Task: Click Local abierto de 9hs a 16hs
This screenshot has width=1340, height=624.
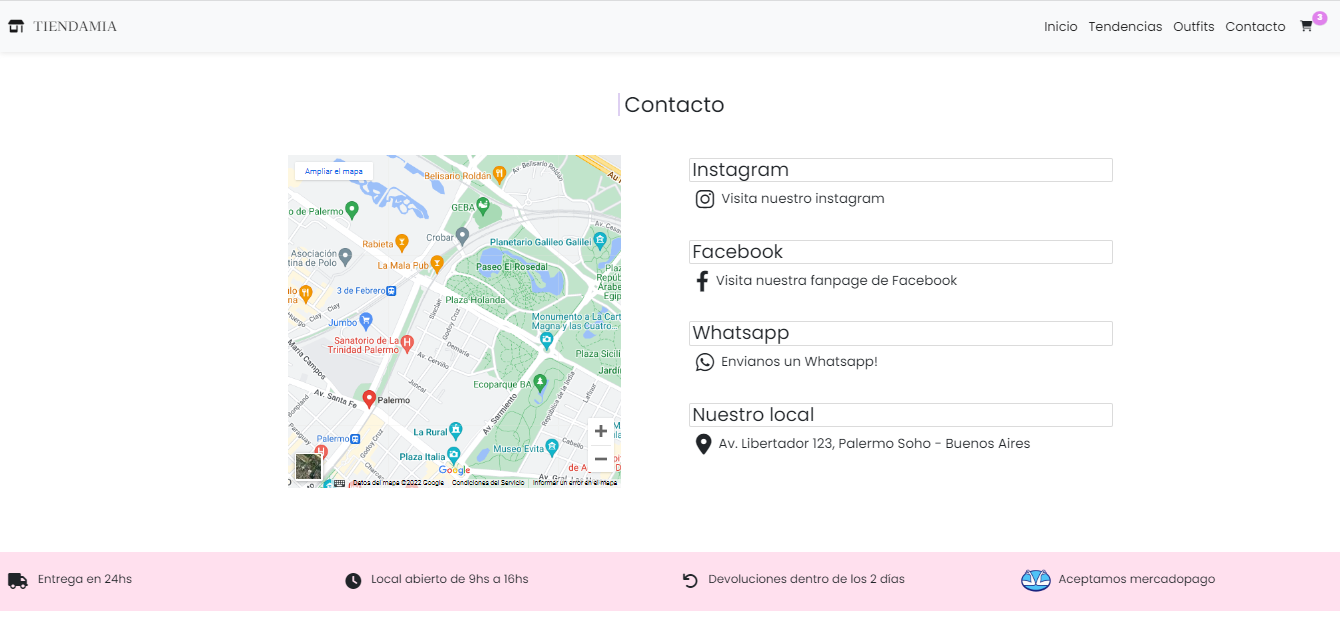Action: [x=449, y=579]
